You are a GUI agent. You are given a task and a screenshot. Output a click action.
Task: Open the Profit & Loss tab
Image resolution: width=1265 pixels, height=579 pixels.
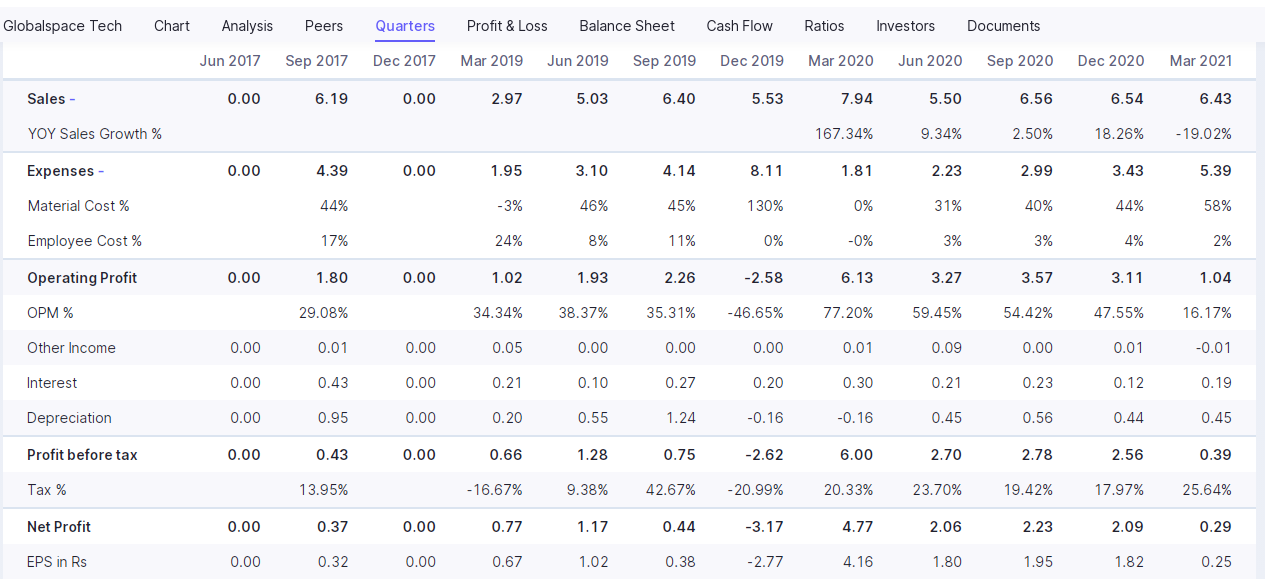coord(507,26)
